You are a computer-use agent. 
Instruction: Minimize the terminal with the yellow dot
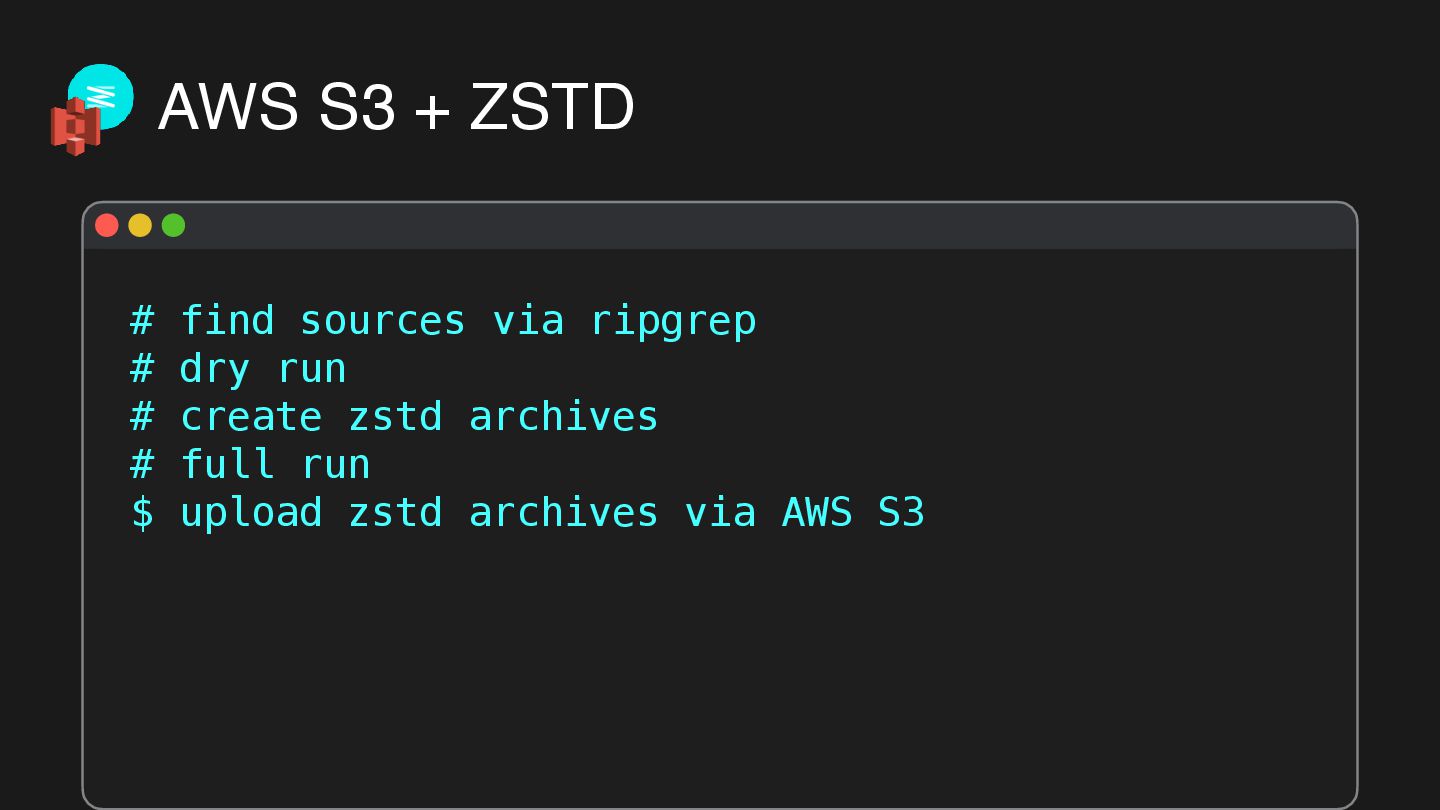point(140,226)
